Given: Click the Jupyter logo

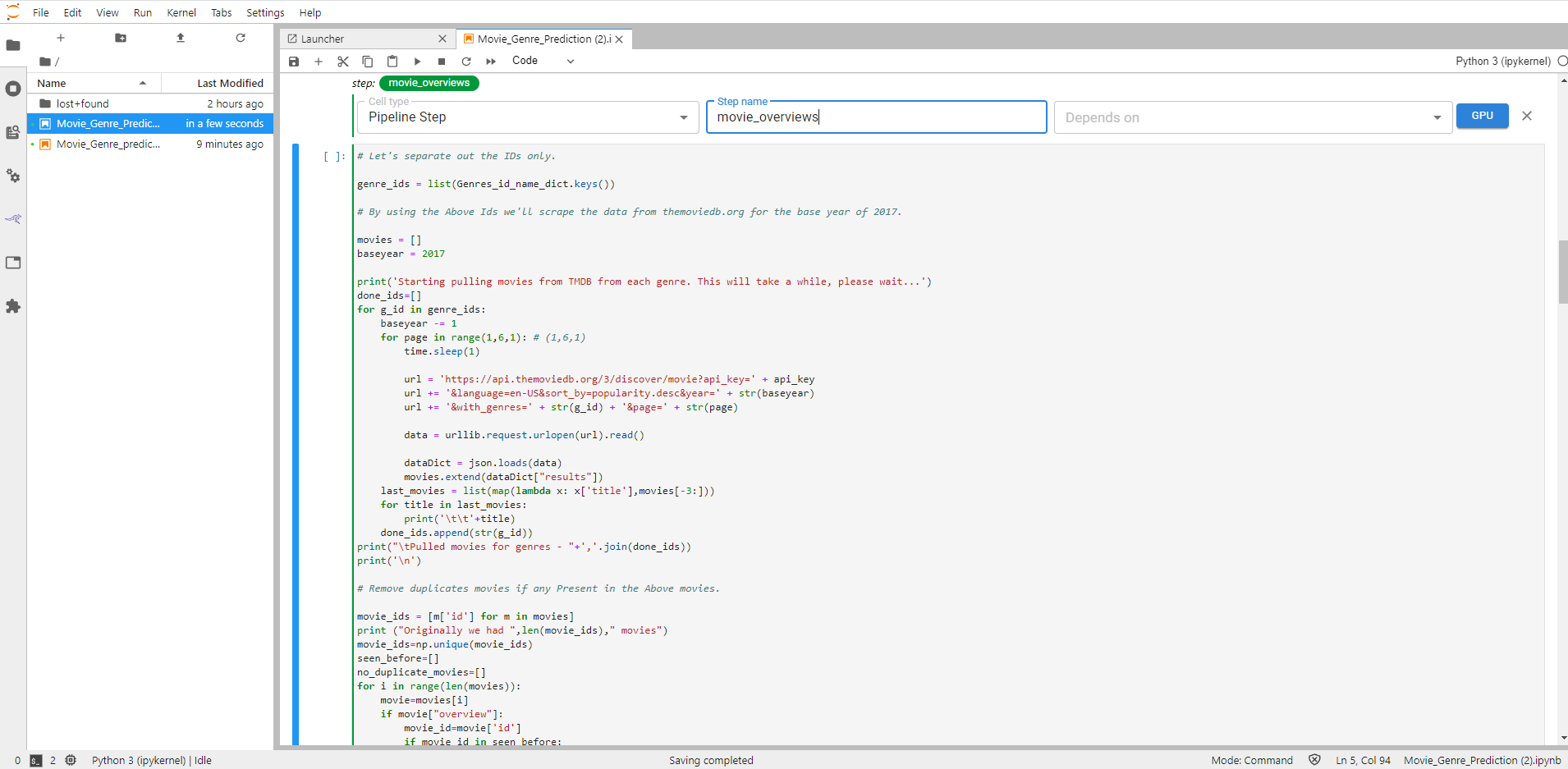Looking at the screenshot, I should click(x=13, y=11).
